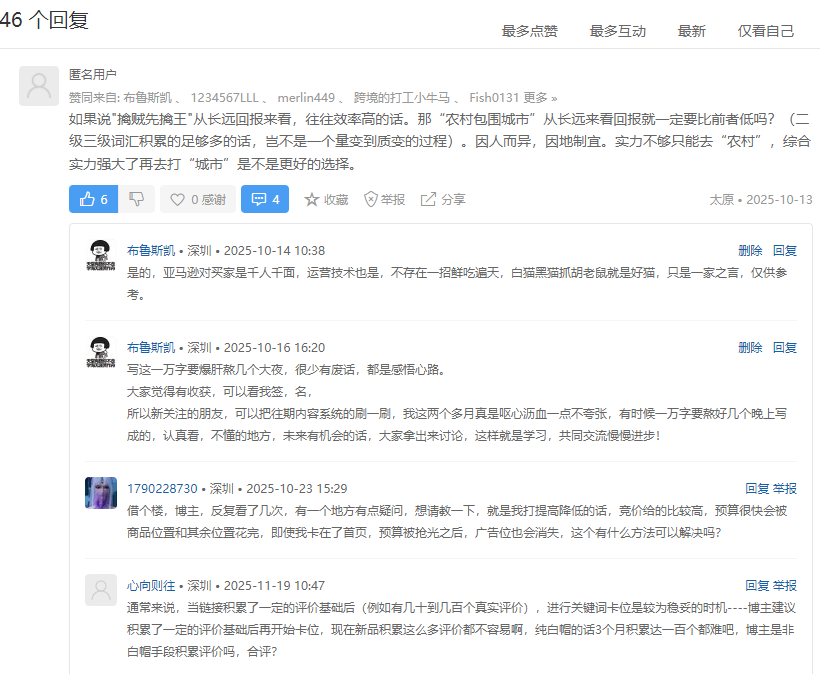Screen dimensions: 820x674
Task: Reply to 心向则往's comment
Action: click(757, 585)
